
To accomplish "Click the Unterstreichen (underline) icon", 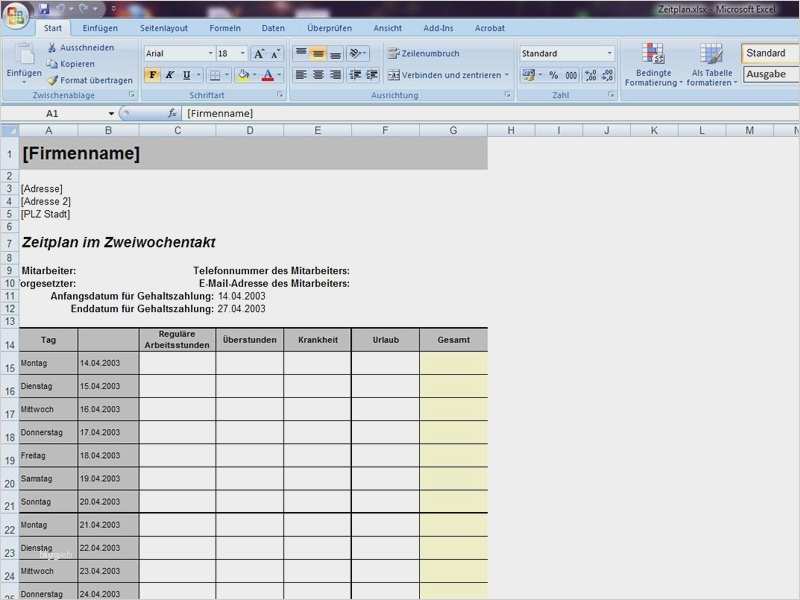I will pyautogui.click(x=185, y=75).
